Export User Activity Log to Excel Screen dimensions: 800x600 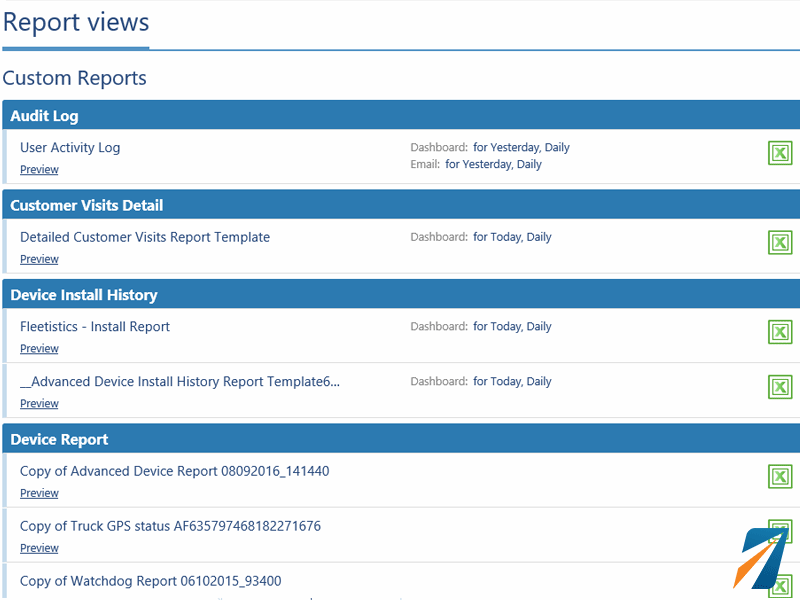(780, 154)
